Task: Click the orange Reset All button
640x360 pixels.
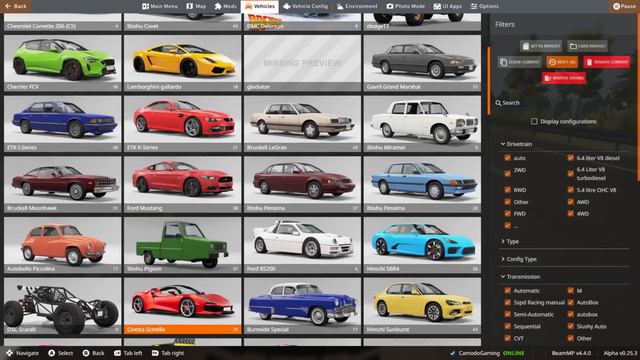Action: tap(562, 62)
